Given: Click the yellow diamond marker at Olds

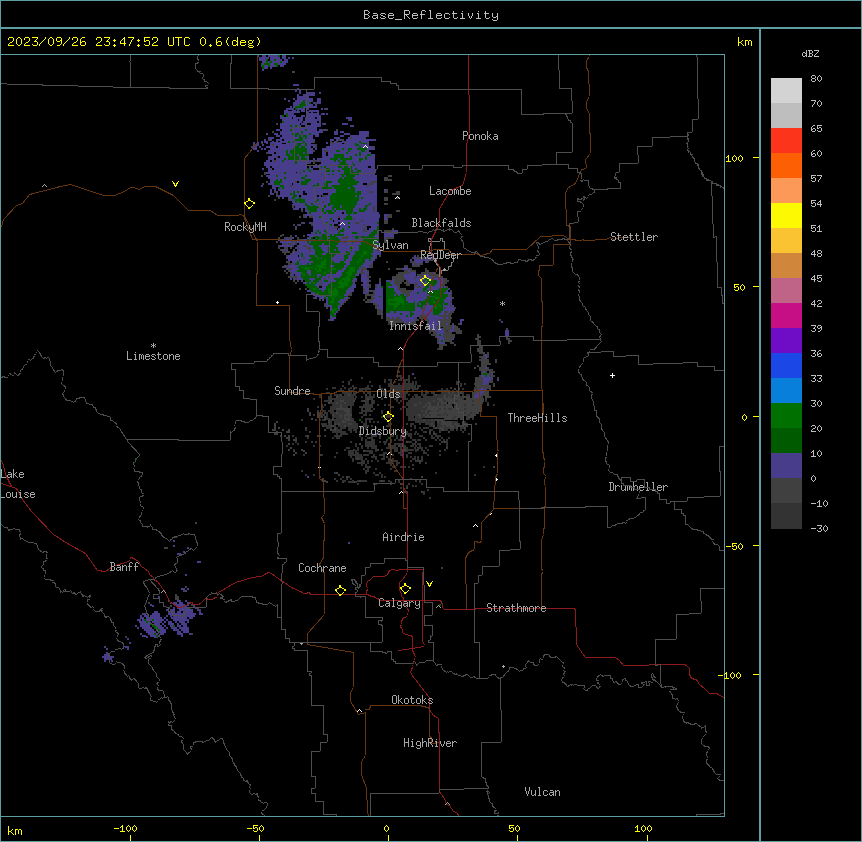Looking at the screenshot, I should click(x=388, y=417).
